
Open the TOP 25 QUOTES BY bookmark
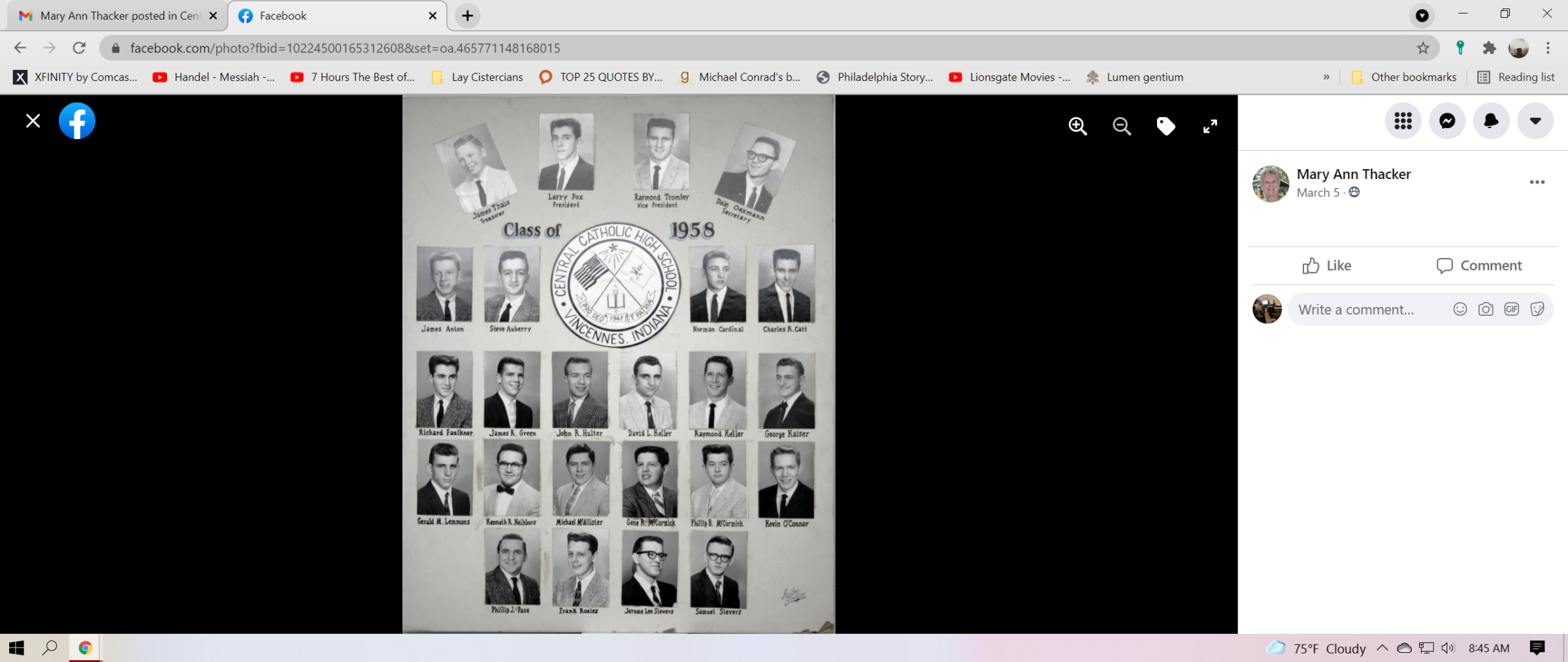(x=600, y=77)
